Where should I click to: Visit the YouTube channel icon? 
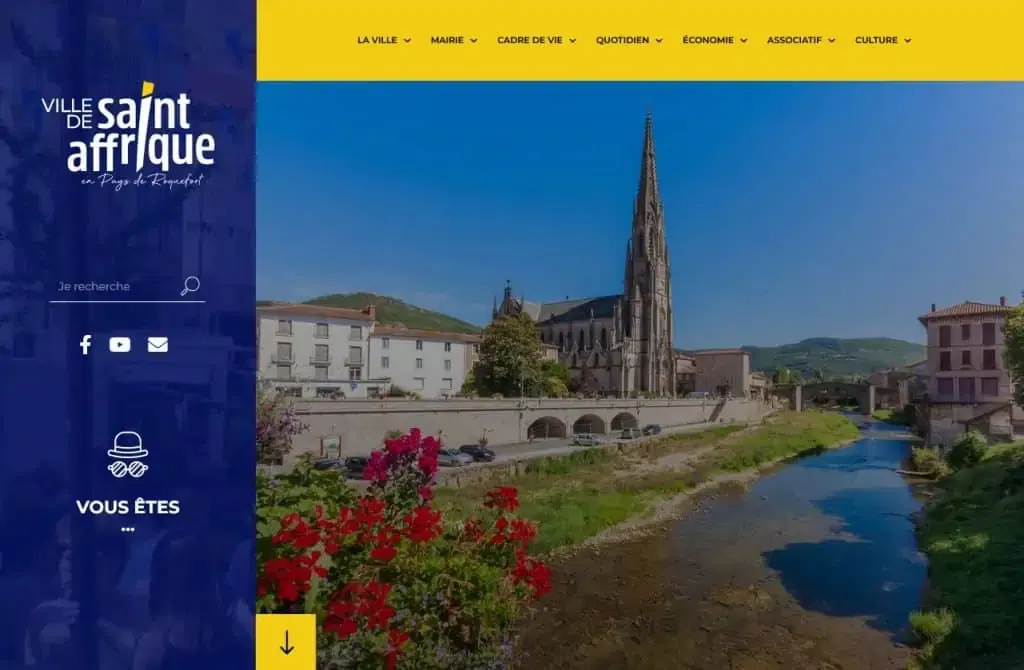[121, 346]
